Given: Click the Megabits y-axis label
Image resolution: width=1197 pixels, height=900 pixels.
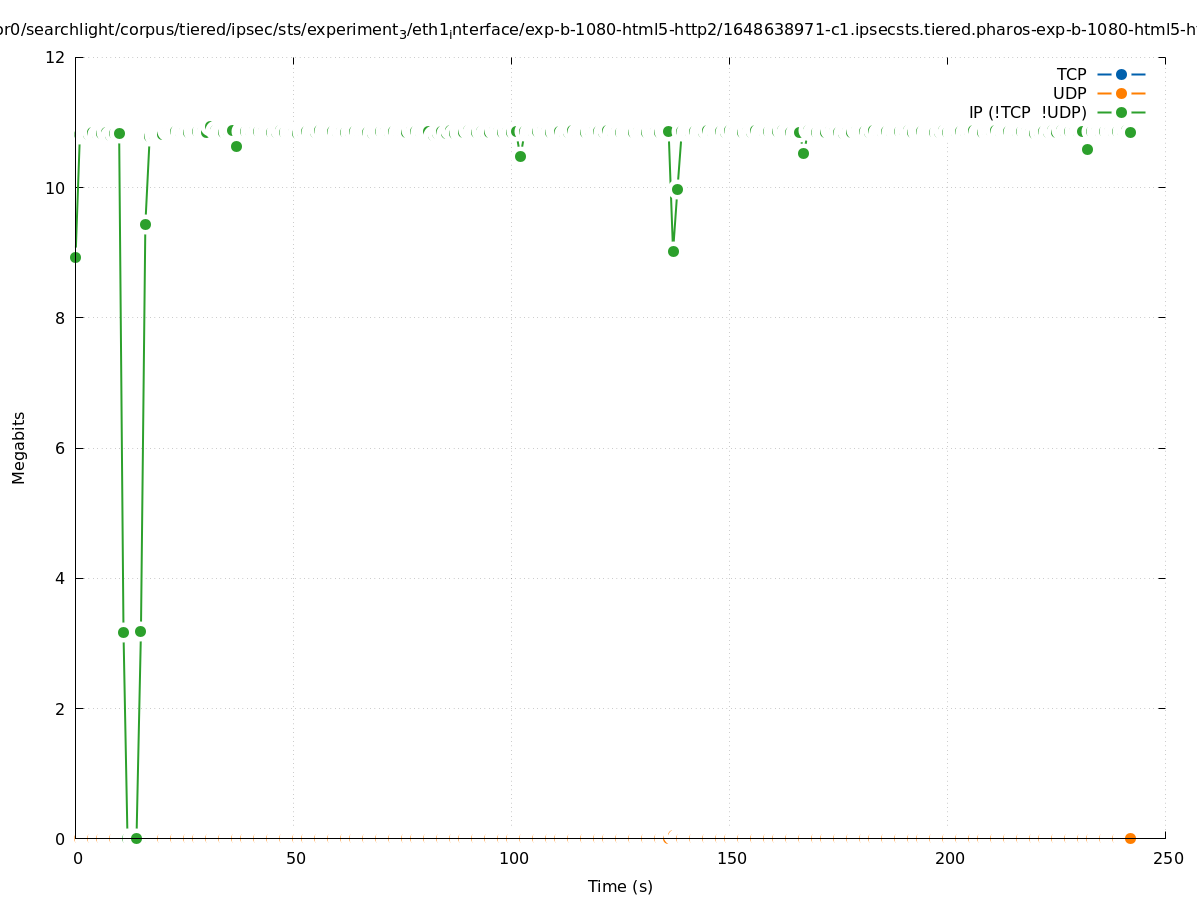Looking at the screenshot, I should coord(19,447).
